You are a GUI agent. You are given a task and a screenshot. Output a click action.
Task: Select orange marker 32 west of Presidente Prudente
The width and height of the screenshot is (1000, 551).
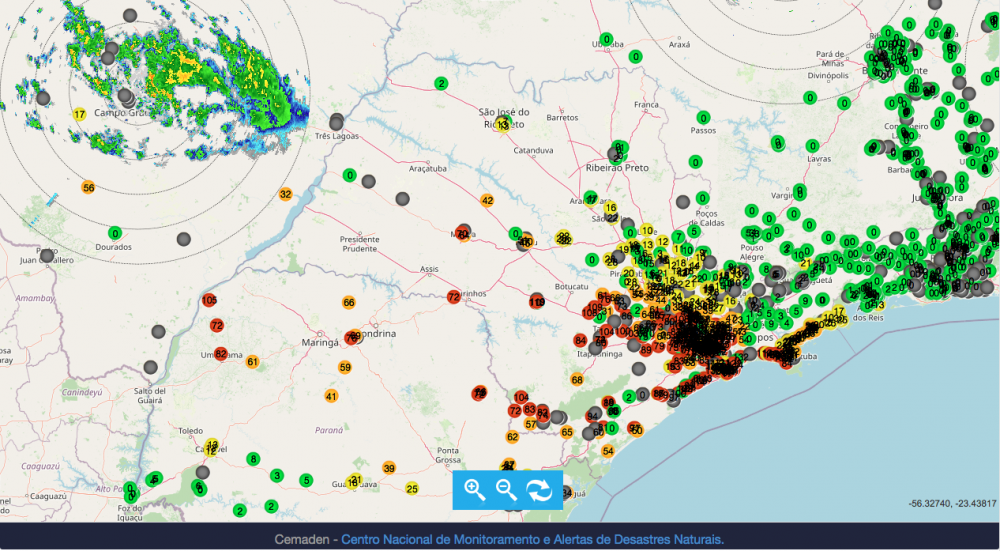coord(285,194)
